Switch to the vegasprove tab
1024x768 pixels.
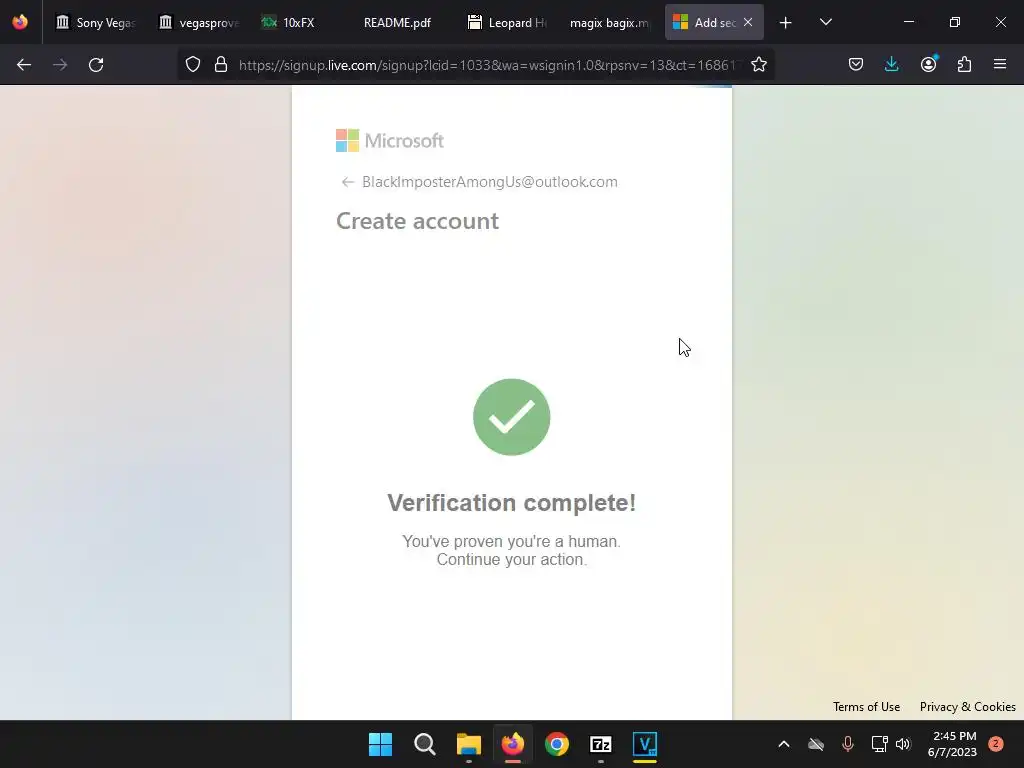199,23
